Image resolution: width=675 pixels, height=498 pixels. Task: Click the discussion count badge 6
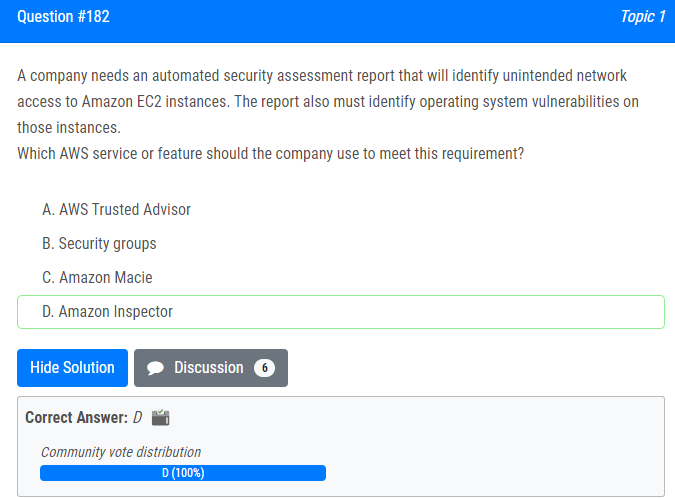264,368
